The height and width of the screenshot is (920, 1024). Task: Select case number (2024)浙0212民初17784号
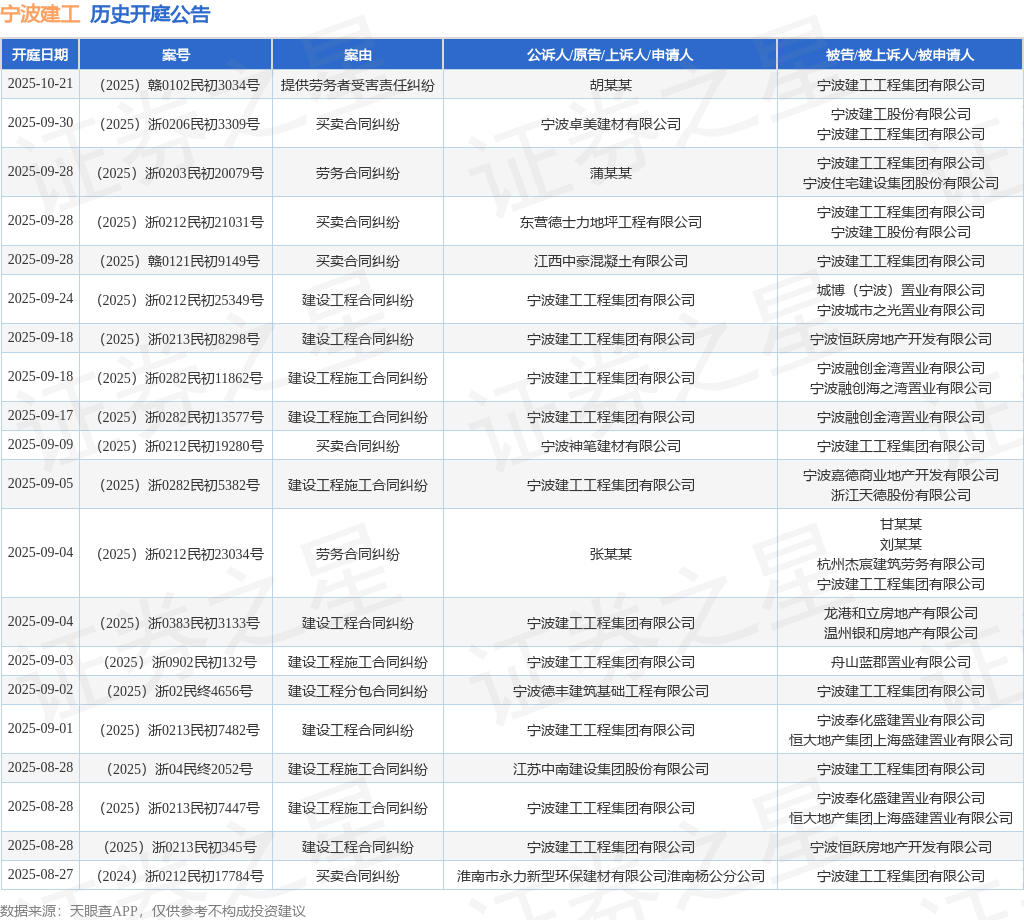(176, 876)
